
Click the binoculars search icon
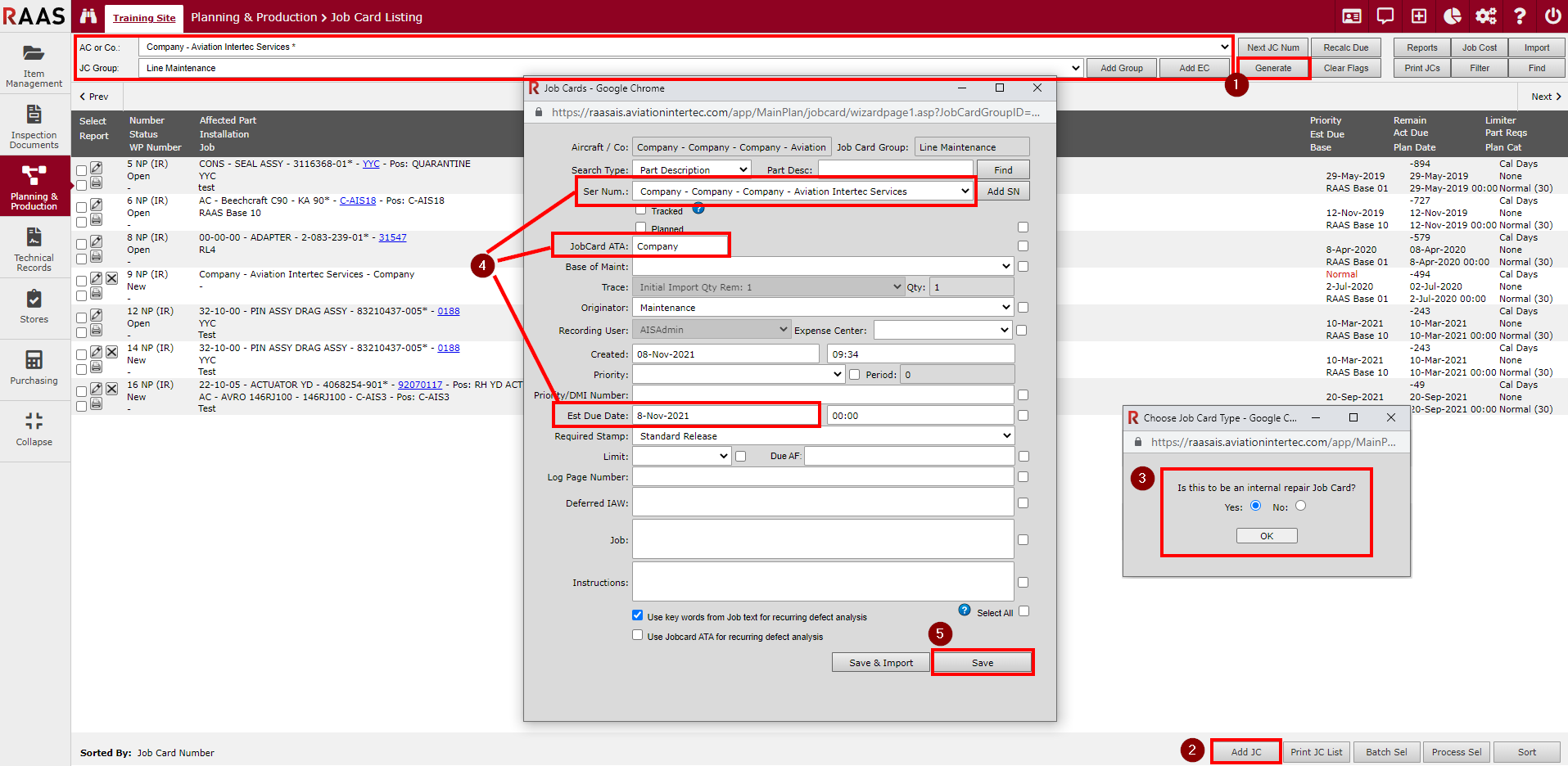click(88, 16)
